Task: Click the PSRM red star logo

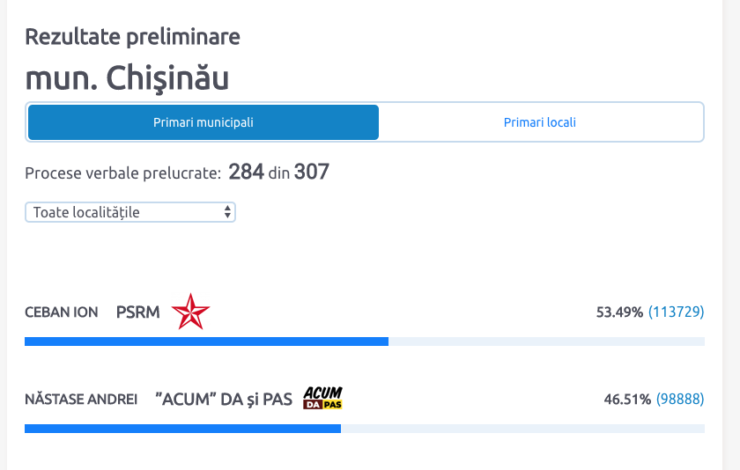Action: [x=191, y=311]
